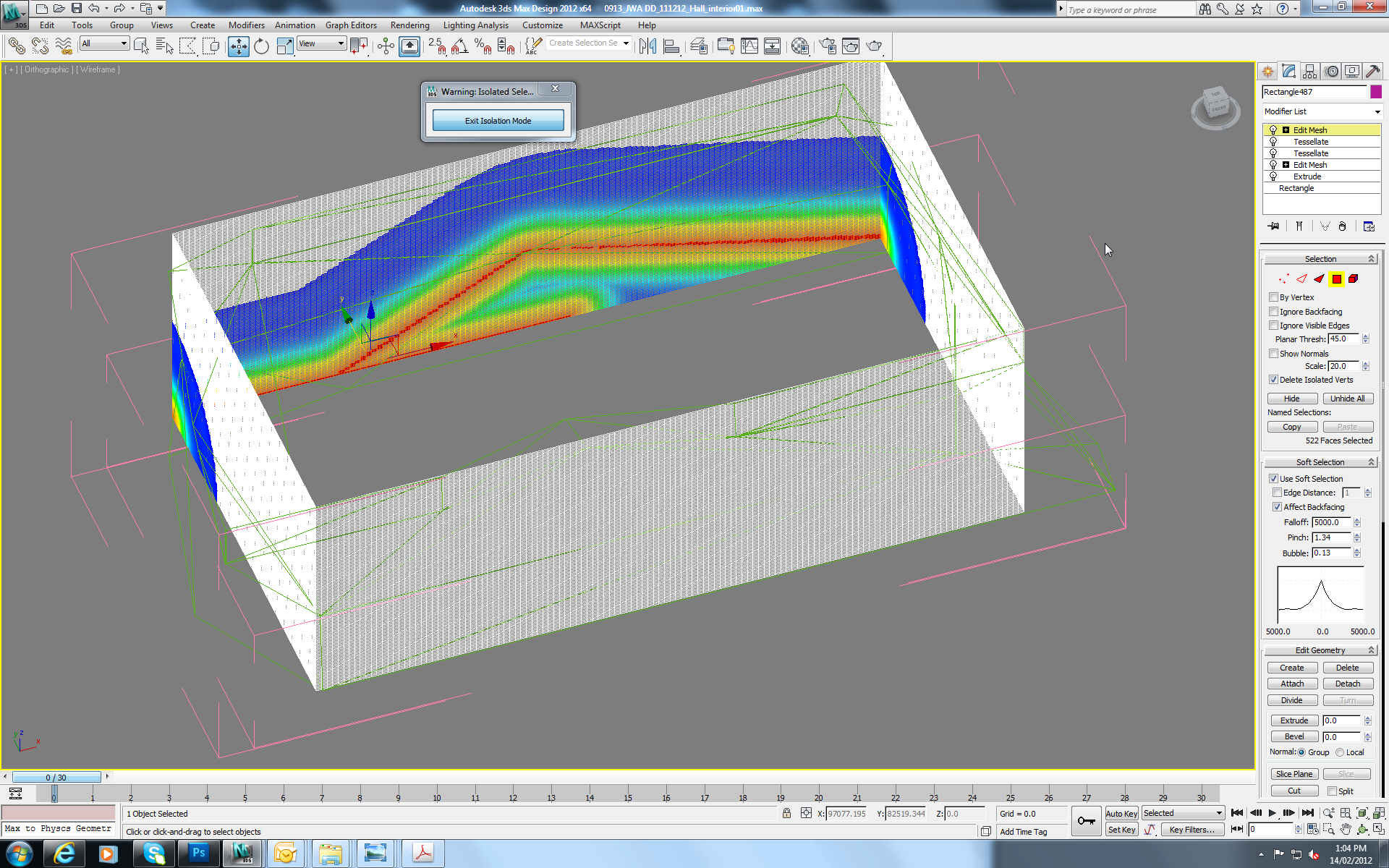This screenshot has height=868, width=1389.
Task: Open the Modifiers menu
Action: [246, 25]
